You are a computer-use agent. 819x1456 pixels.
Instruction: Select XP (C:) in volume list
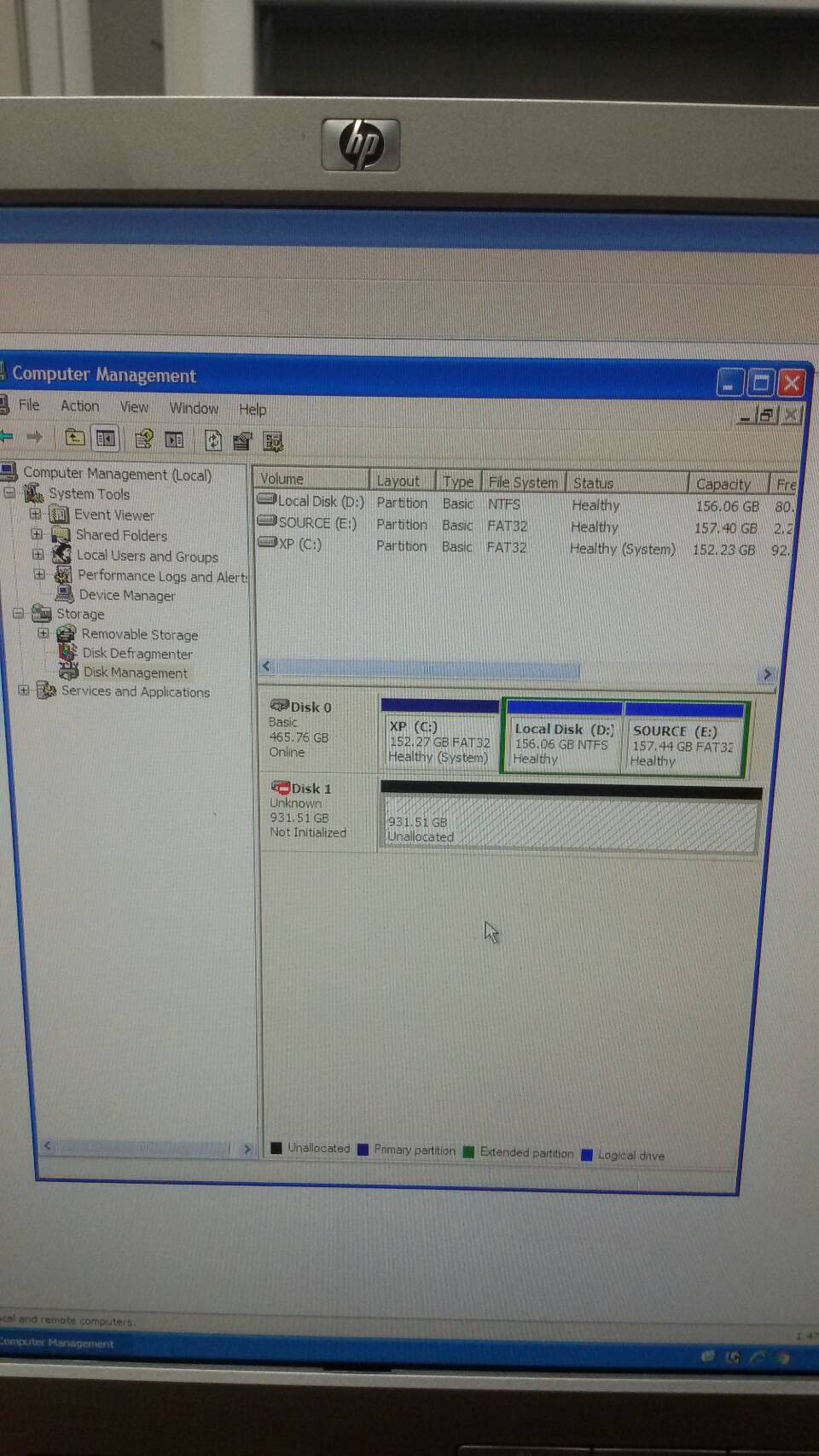point(290,544)
